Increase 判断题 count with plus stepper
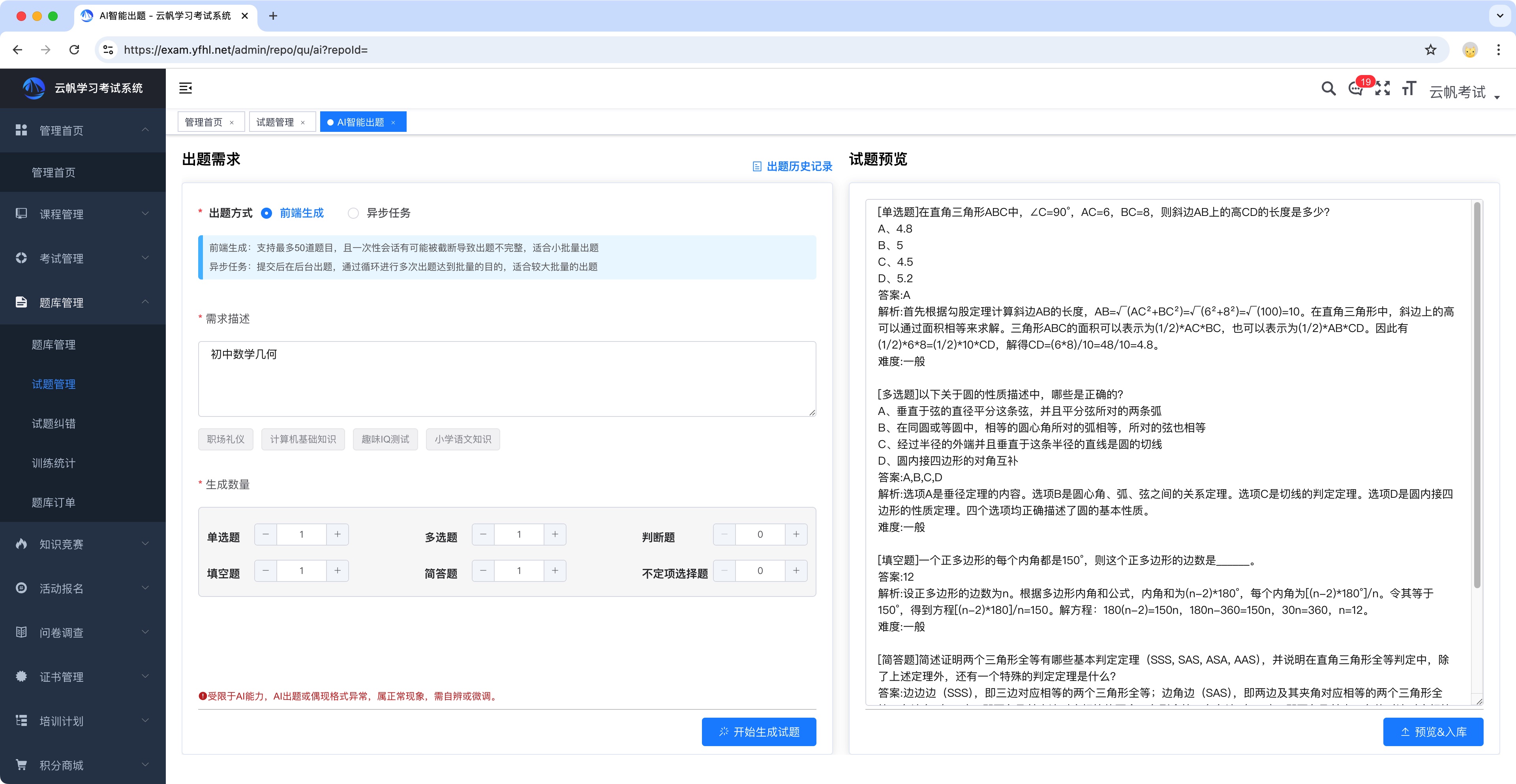Image resolution: width=1516 pixels, height=784 pixels. (796, 534)
